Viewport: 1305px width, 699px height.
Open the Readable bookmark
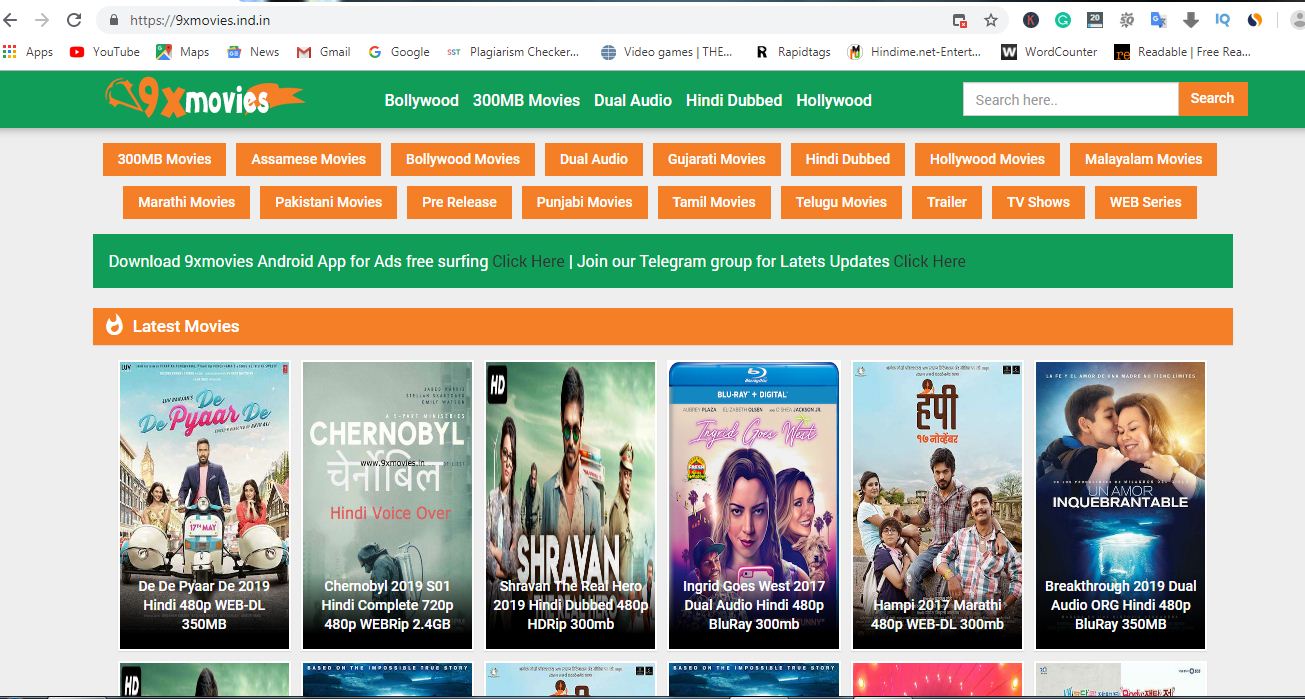point(1183,52)
